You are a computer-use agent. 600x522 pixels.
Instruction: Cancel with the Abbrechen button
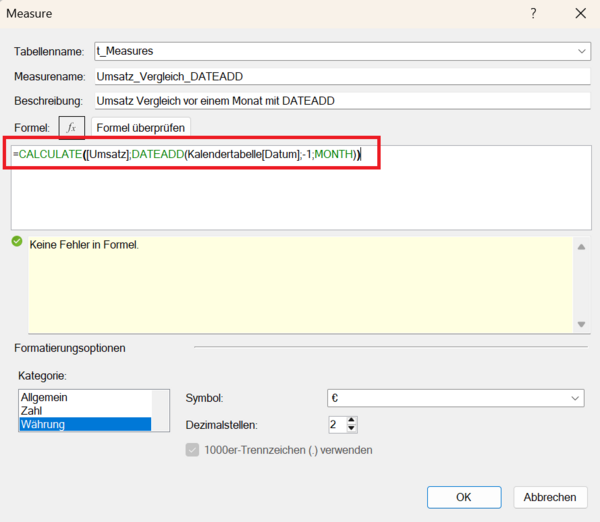tap(549, 497)
